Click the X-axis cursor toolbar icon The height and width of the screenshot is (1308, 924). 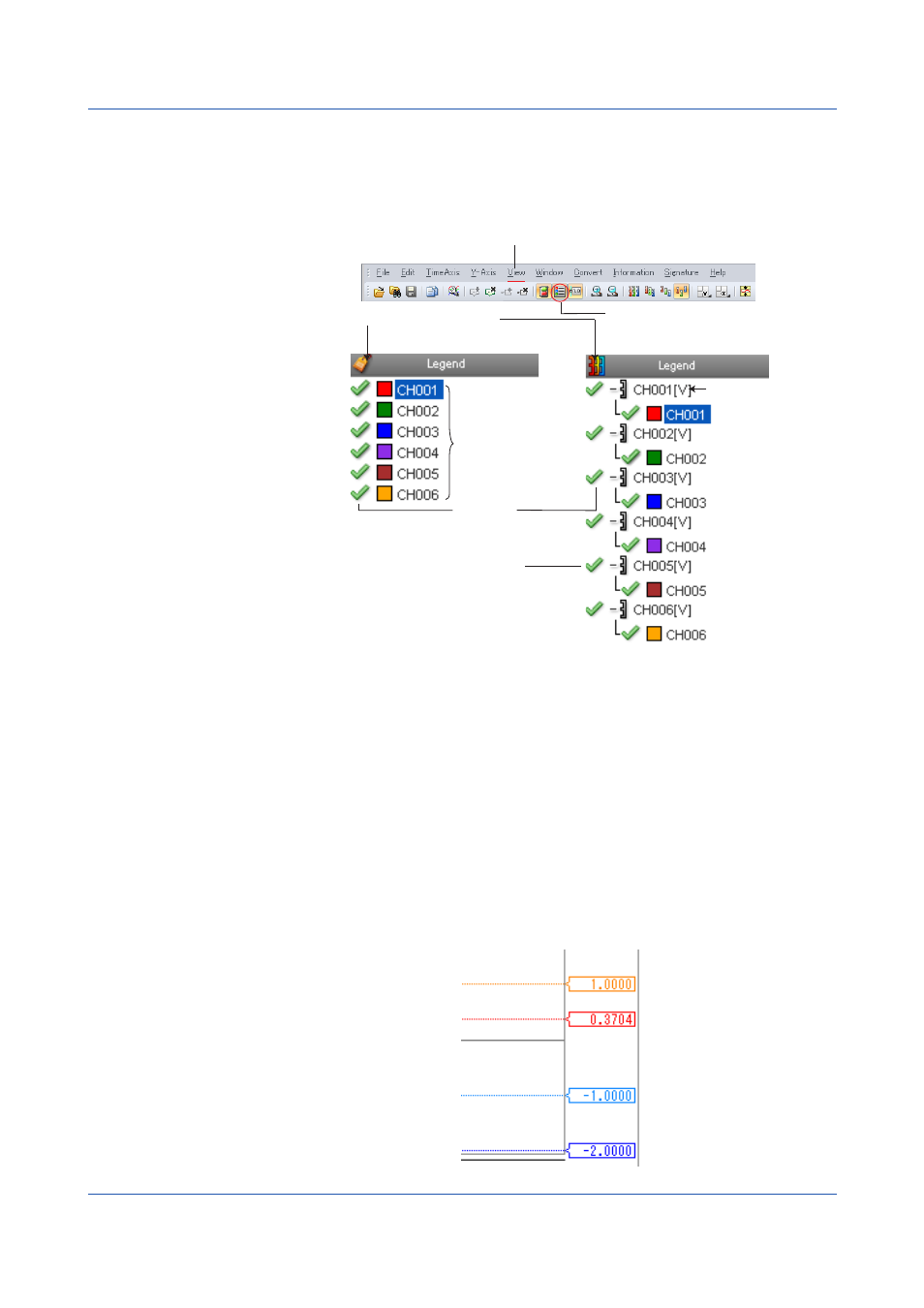723,292
